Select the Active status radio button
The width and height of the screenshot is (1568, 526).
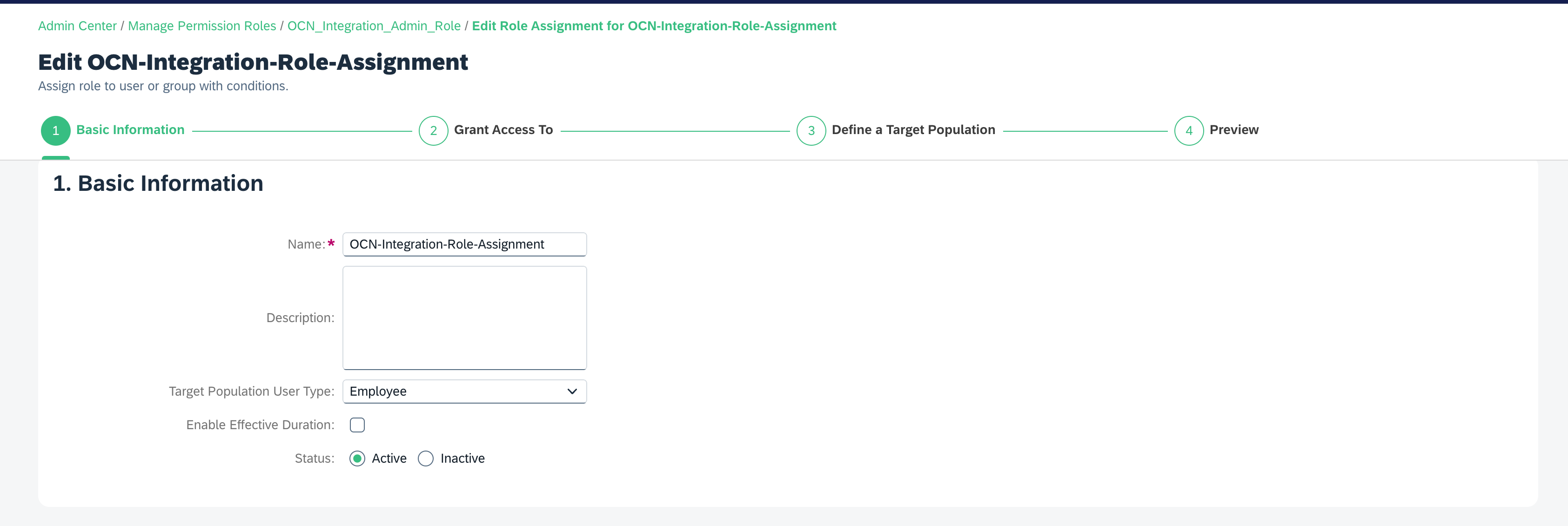point(357,459)
